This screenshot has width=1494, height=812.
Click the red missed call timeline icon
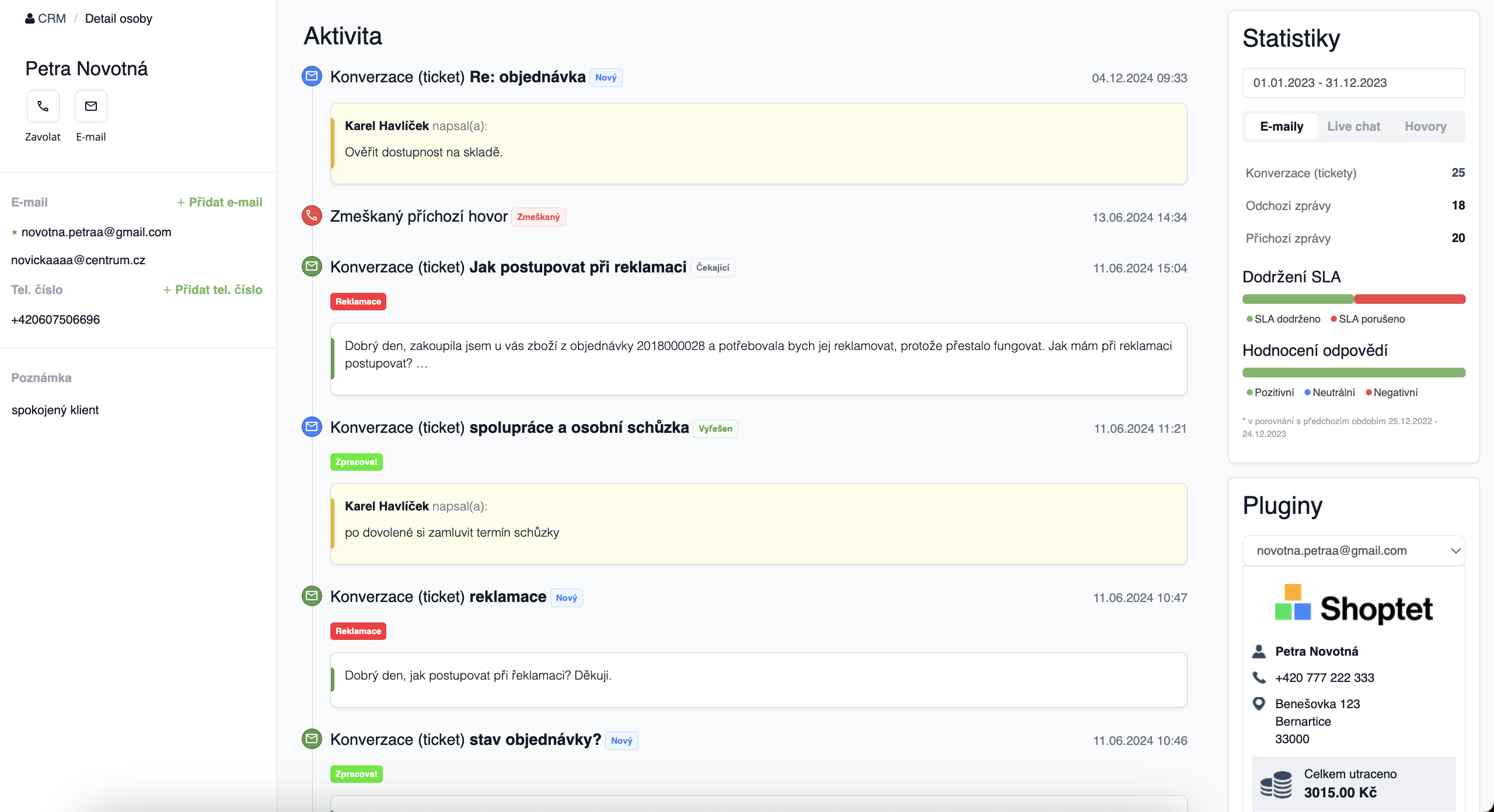point(312,215)
